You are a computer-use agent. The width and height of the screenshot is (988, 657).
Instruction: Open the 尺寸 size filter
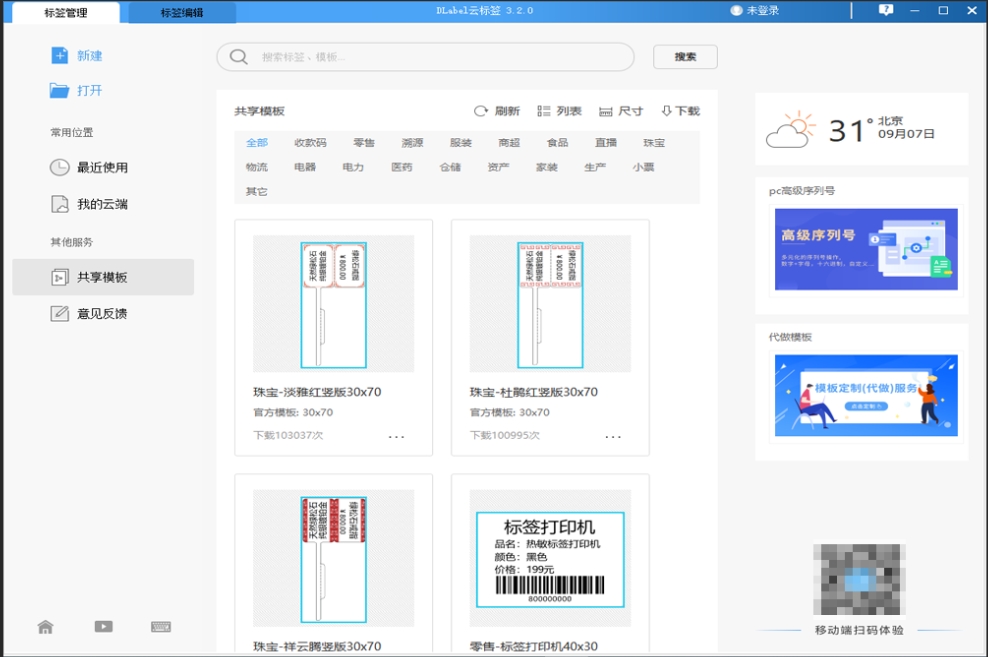click(621, 111)
